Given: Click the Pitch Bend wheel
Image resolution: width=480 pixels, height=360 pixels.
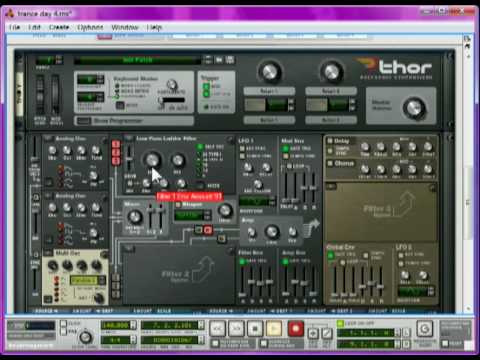Looking at the screenshot, I should [40, 95].
